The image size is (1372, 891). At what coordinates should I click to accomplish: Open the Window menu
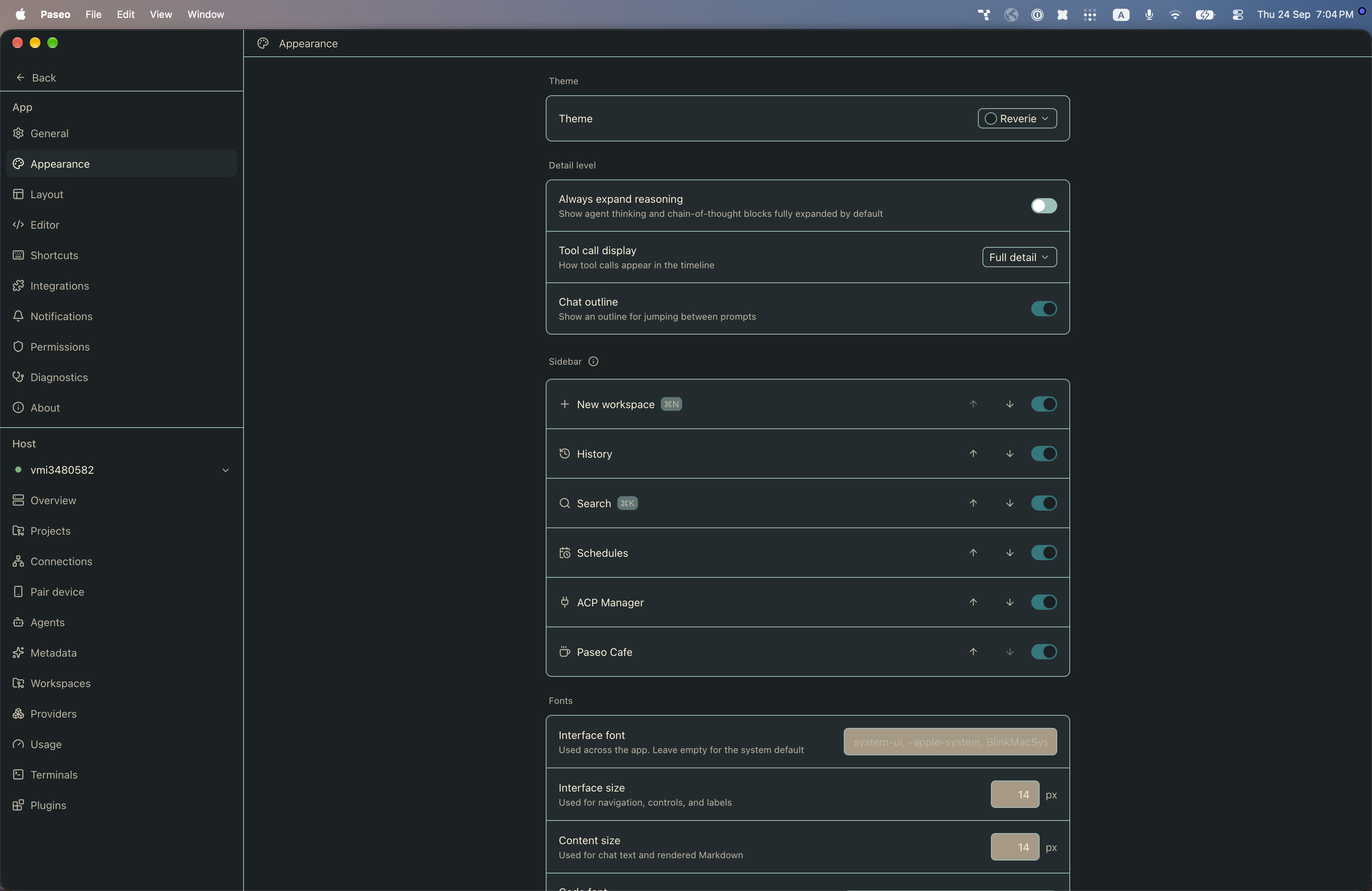point(206,14)
